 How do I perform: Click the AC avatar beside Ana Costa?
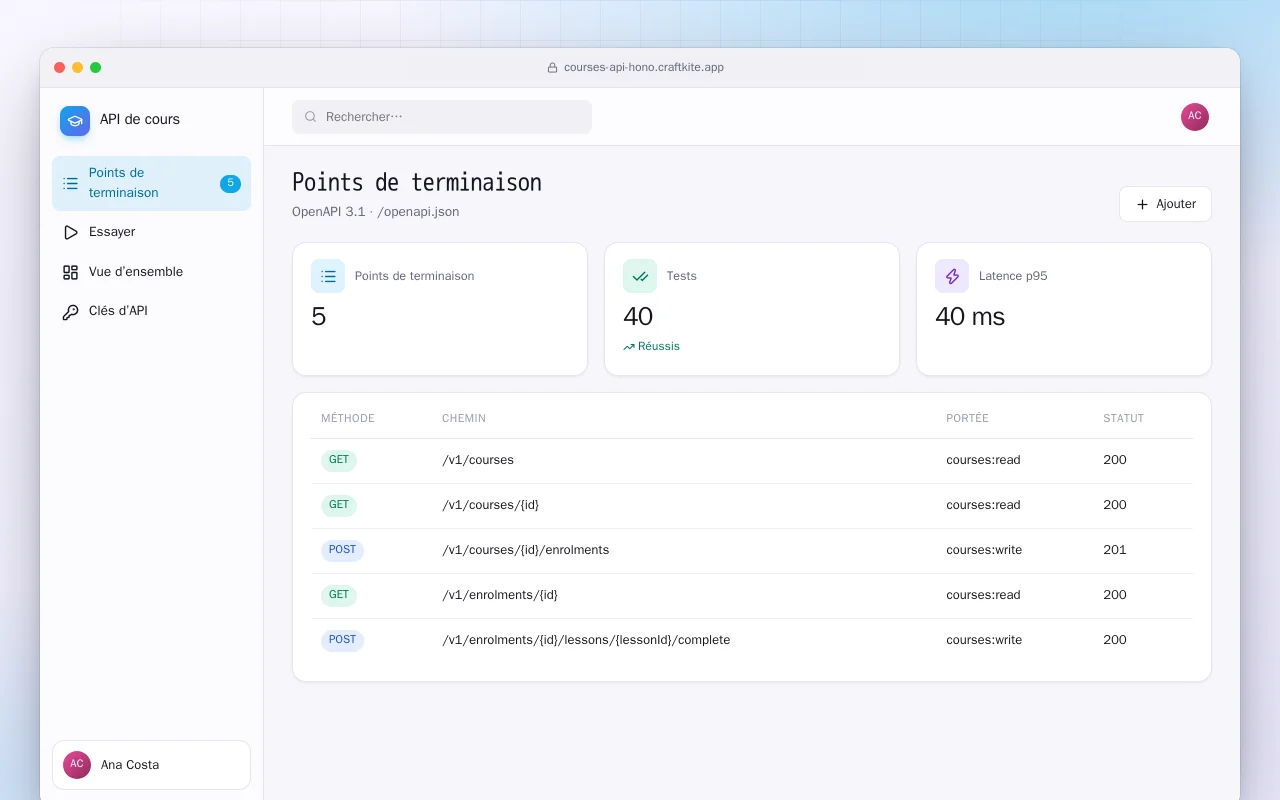[77, 765]
